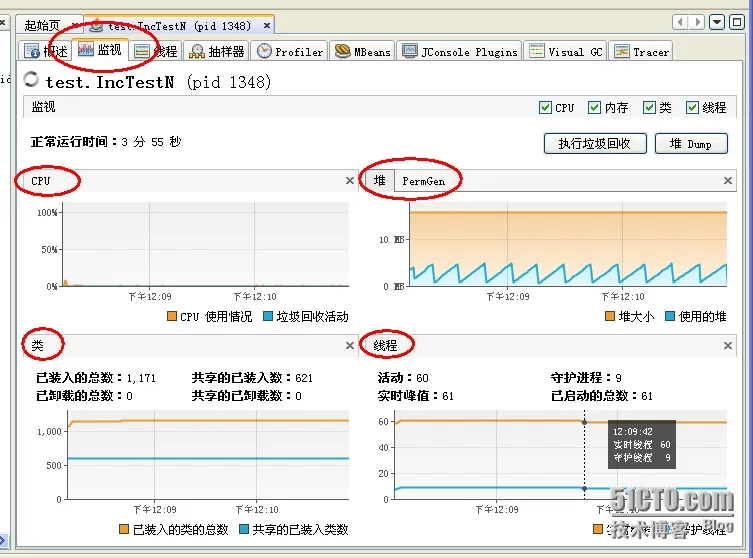The image size is (753, 558).
Task: Close the CPU chart panel
Action: click(x=350, y=181)
